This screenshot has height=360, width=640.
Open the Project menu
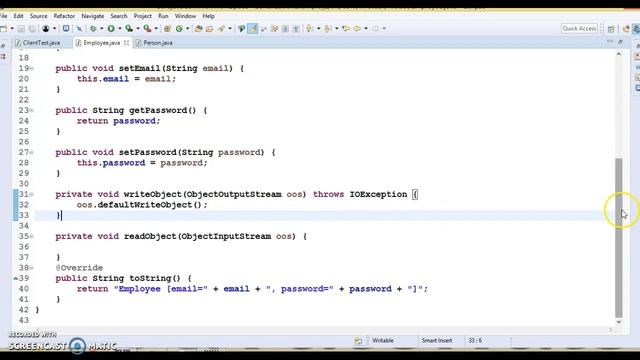[142, 16]
